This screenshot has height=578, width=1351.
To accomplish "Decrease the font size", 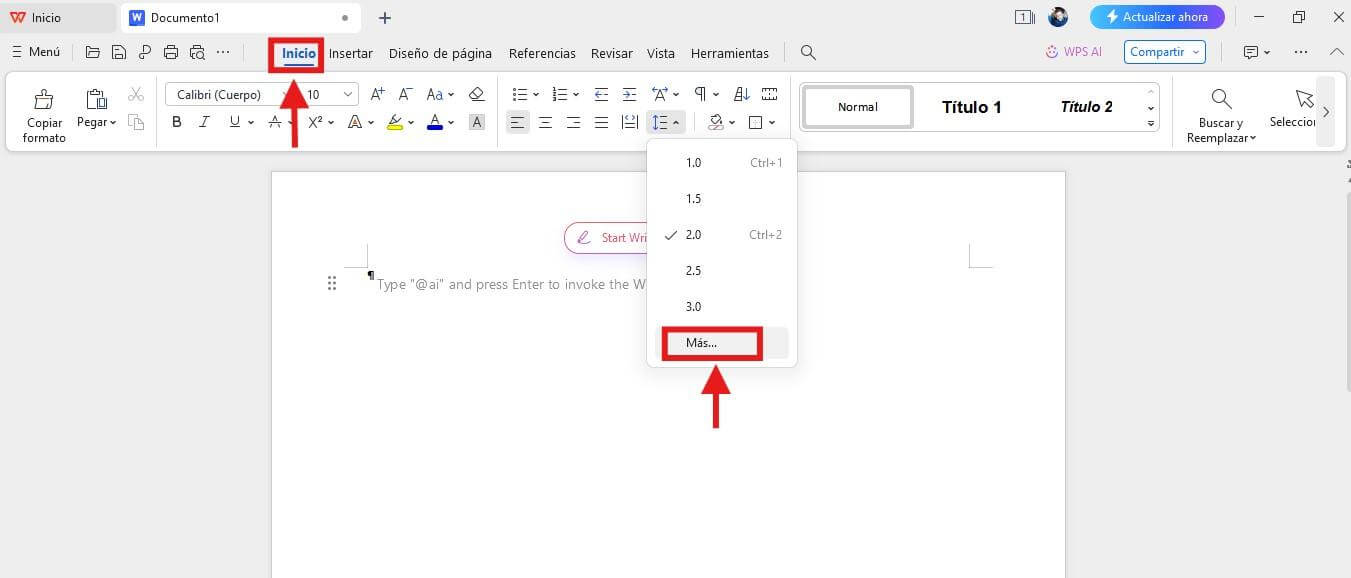I will click(x=404, y=94).
